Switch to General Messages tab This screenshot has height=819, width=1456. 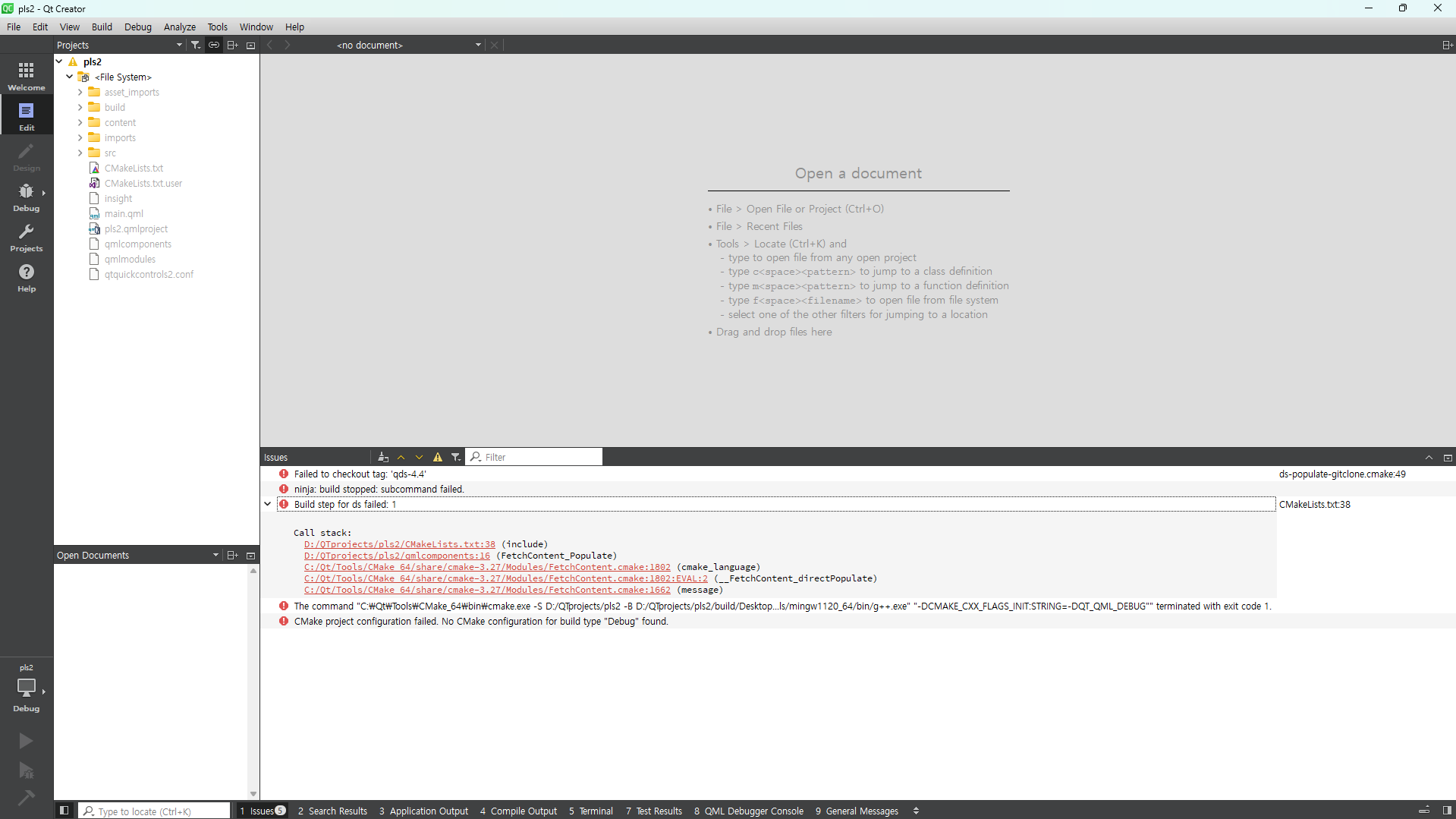coord(857,811)
